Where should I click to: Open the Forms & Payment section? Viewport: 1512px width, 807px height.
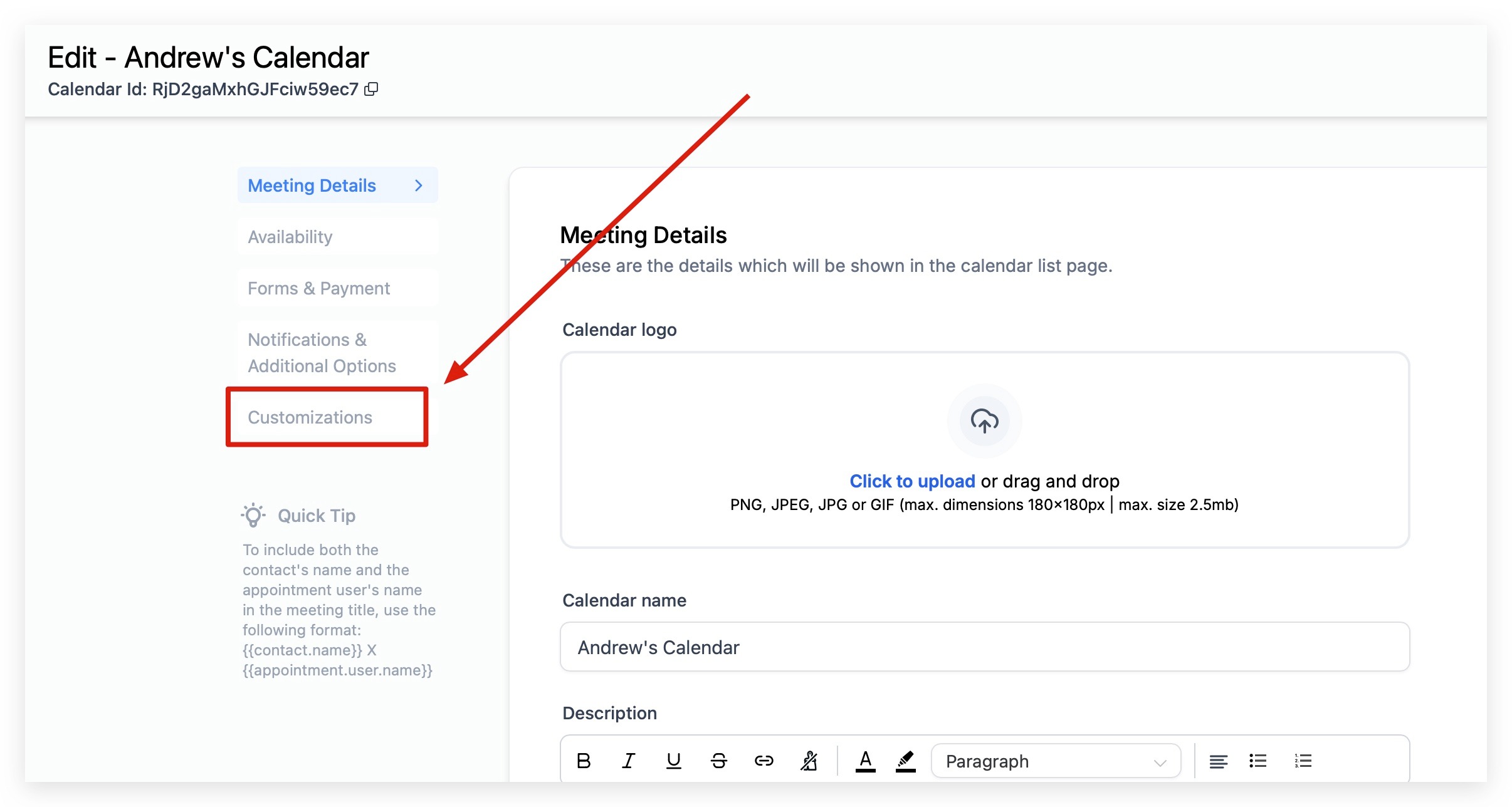(318, 288)
